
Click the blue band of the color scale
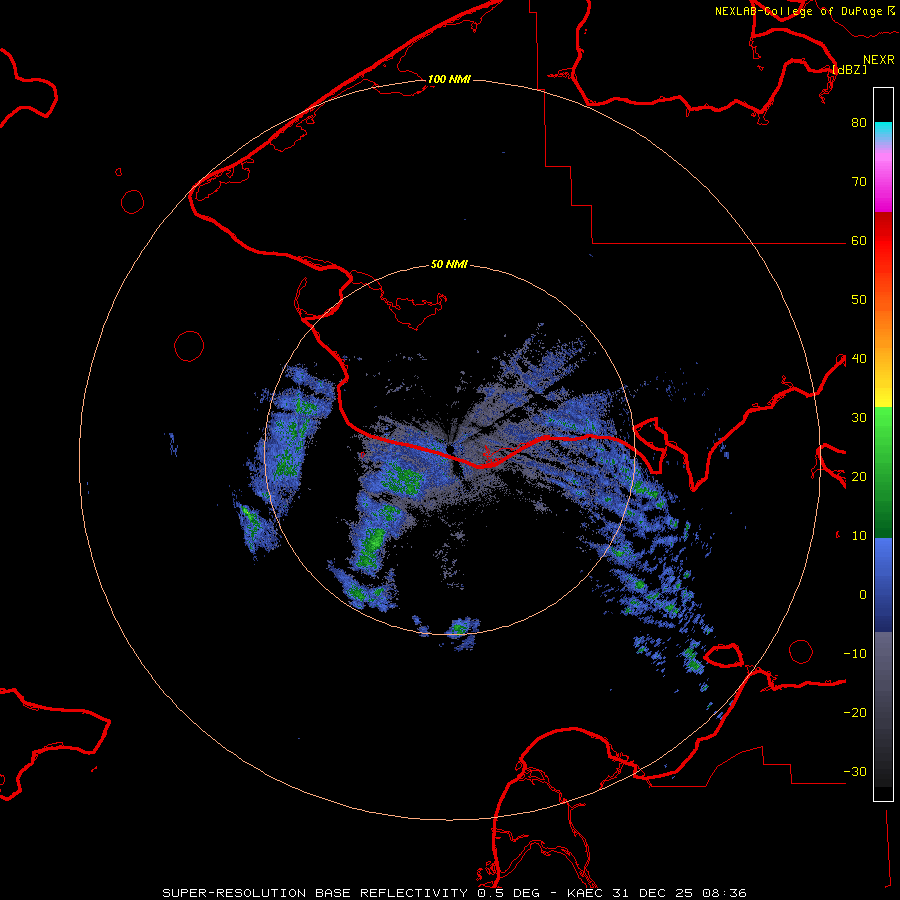pos(883,585)
